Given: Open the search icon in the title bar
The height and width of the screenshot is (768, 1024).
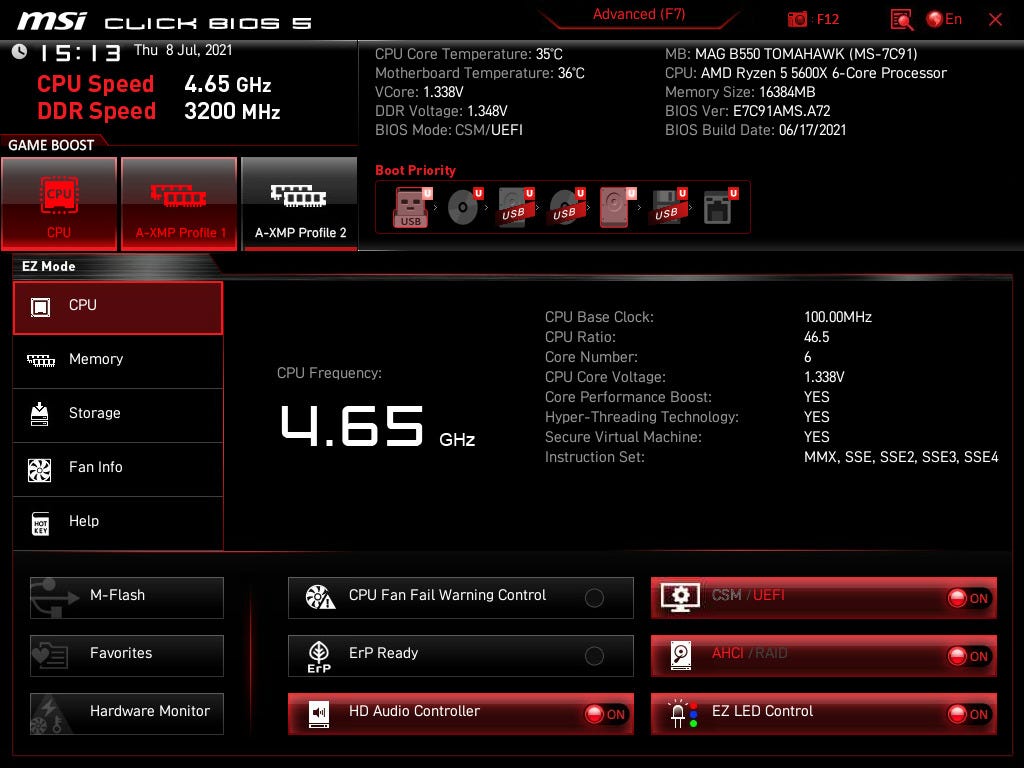Looking at the screenshot, I should (x=899, y=18).
